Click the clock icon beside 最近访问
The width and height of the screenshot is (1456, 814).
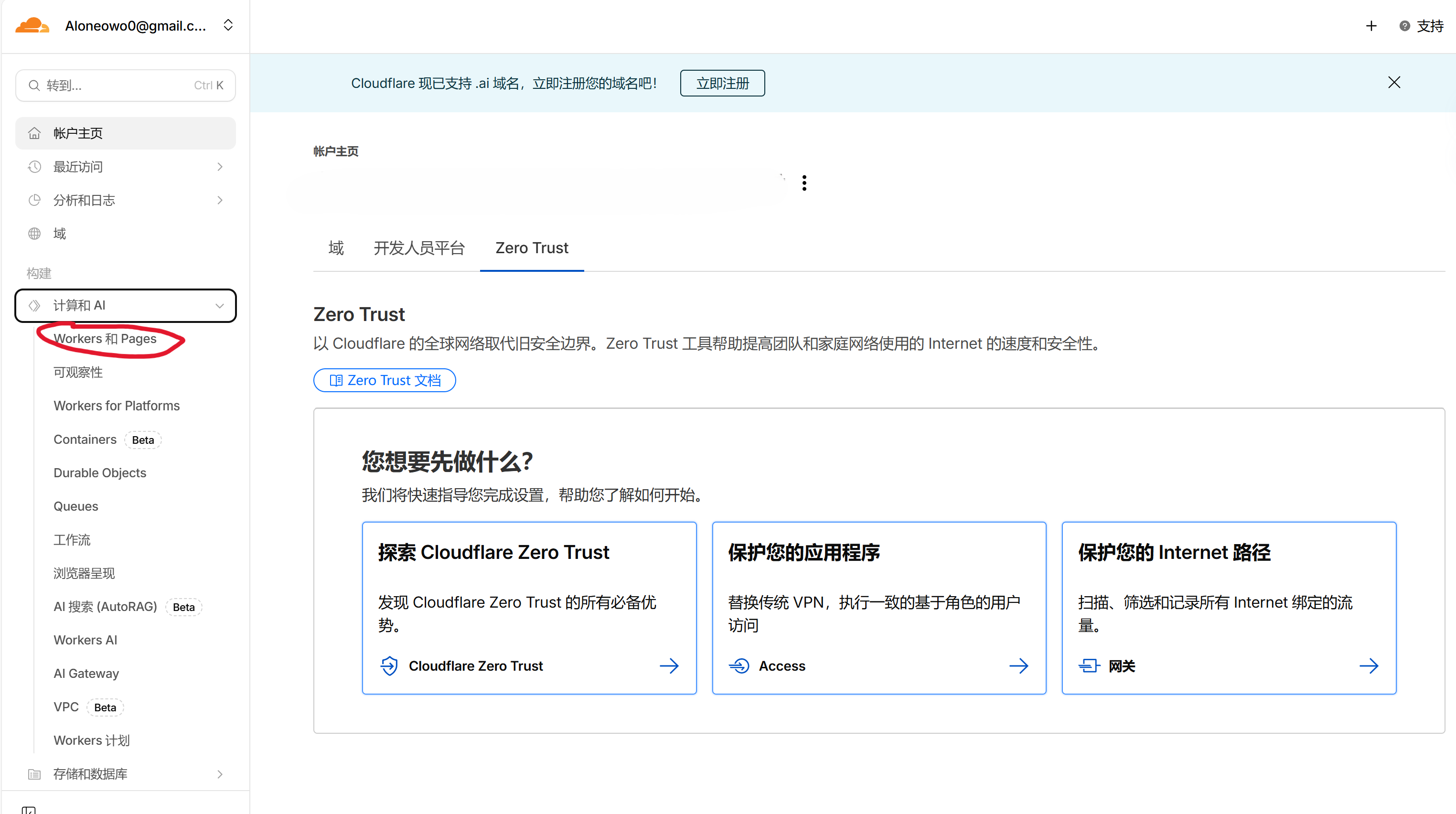[34, 167]
